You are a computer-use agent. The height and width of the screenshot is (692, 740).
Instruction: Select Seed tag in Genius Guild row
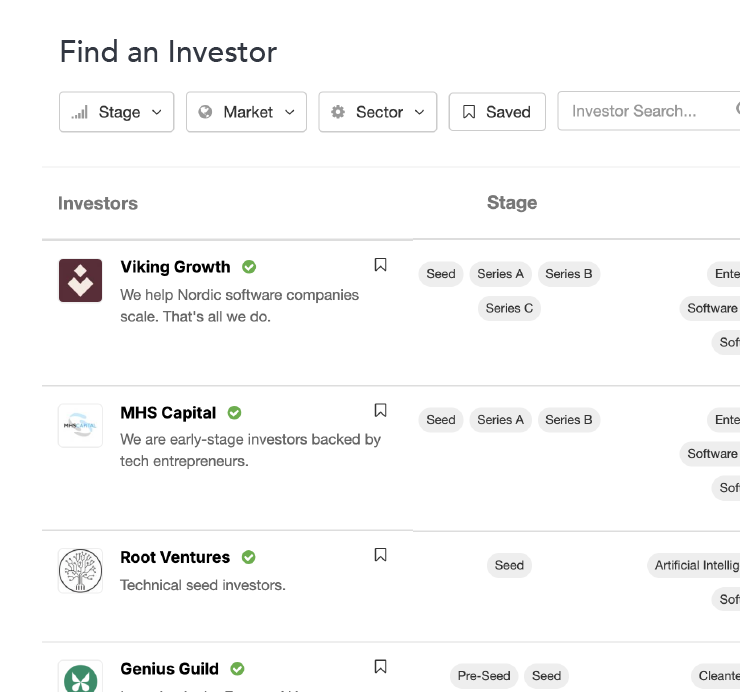547,676
